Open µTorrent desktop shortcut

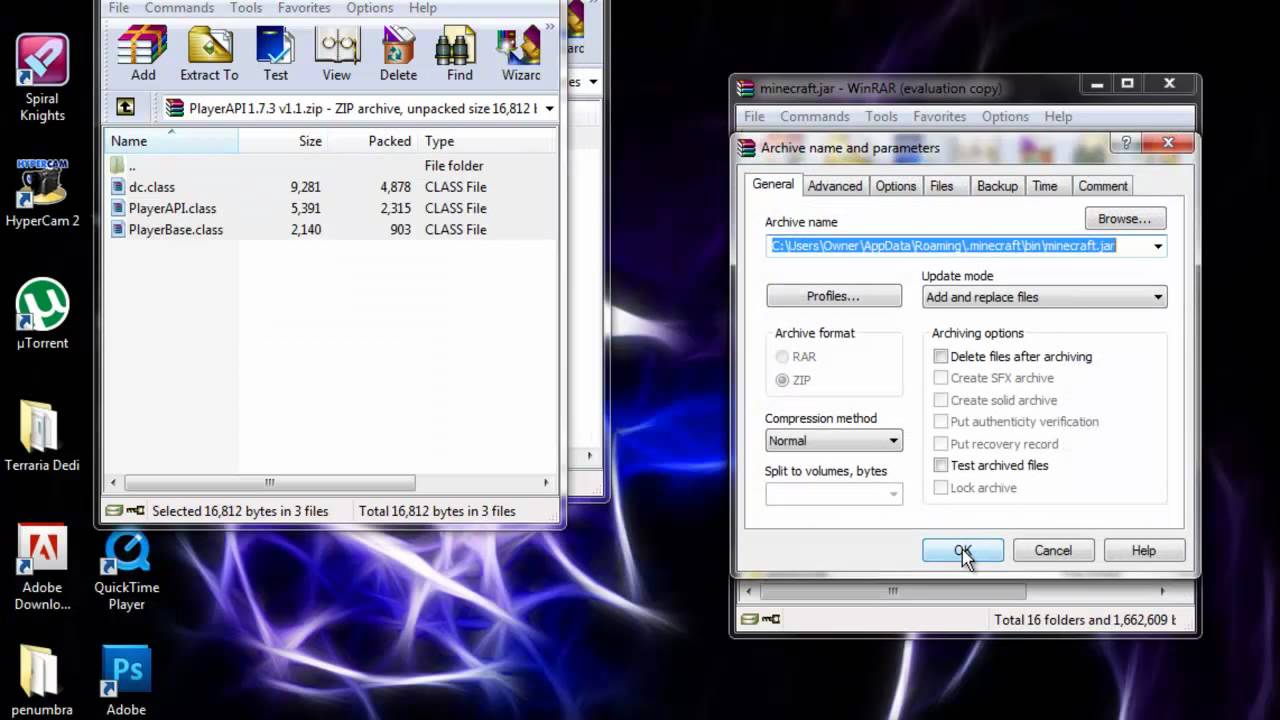point(42,313)
